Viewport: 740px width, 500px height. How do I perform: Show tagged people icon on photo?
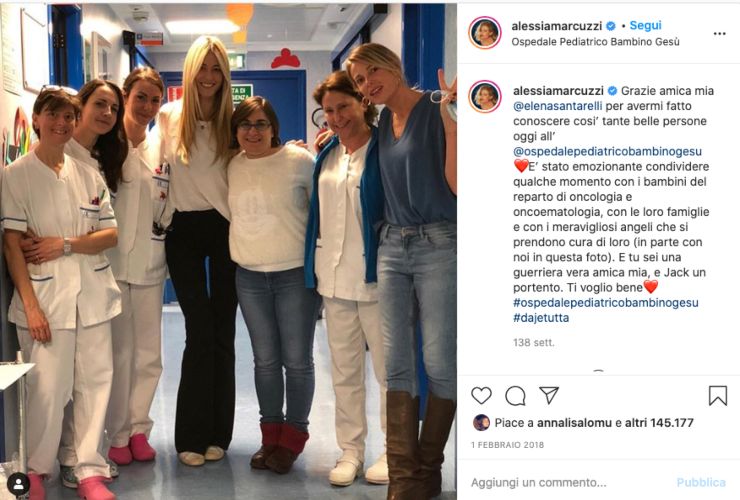[x=19, y=484]
